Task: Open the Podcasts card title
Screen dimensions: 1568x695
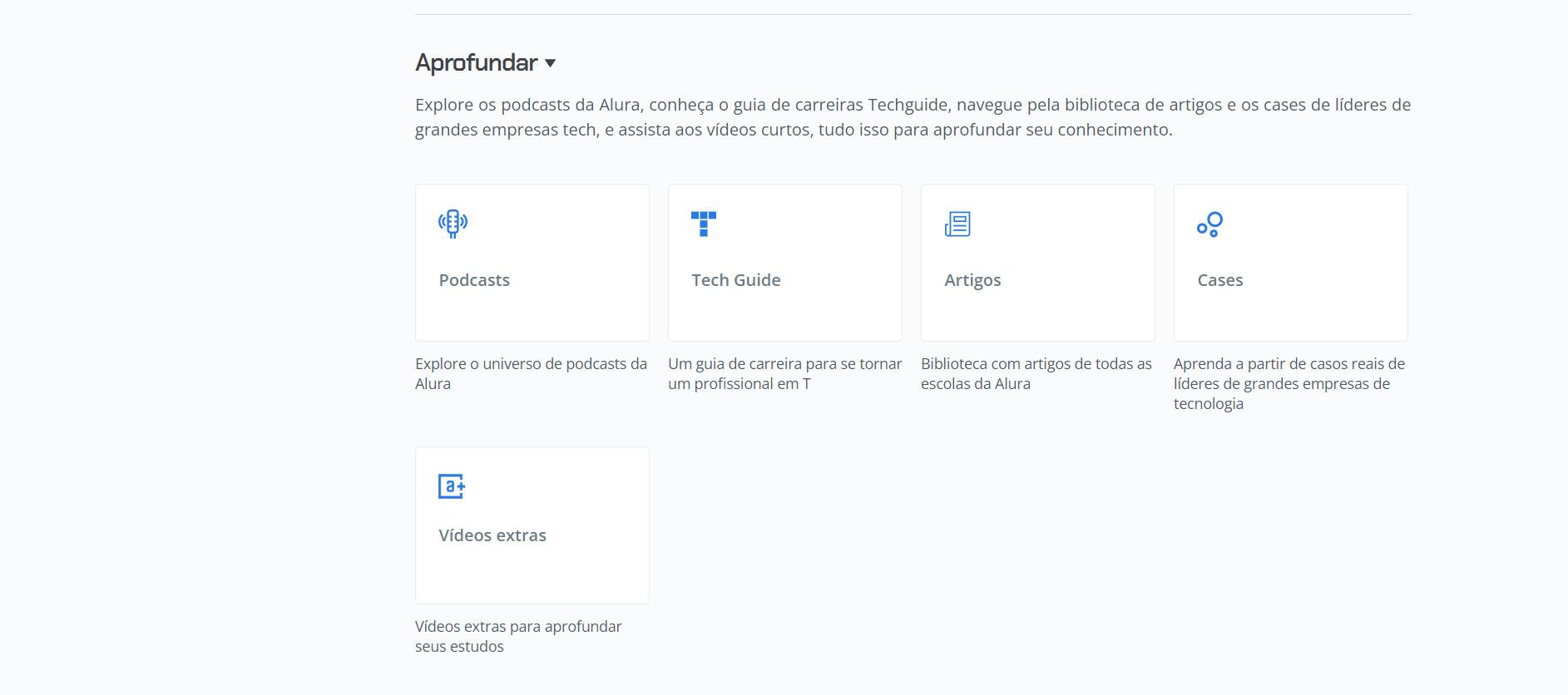Action: click(474, 280)
